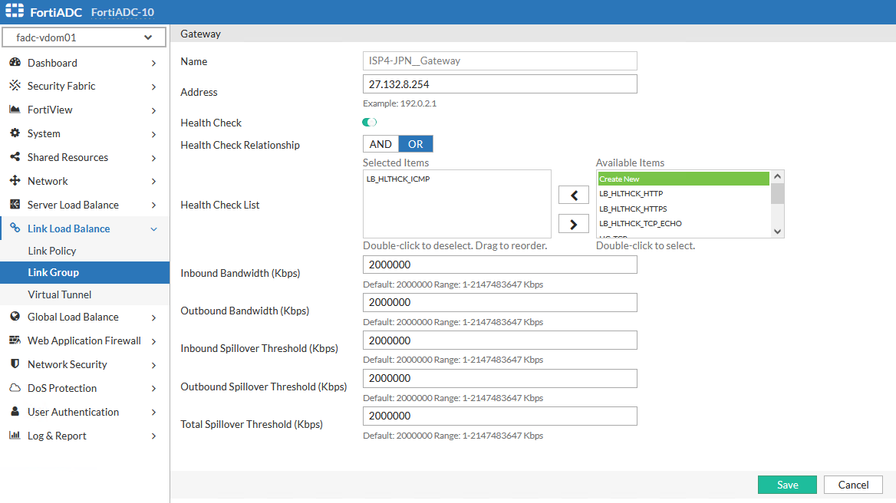Click the Available Items scroll-down arrow

pos(777,231)
